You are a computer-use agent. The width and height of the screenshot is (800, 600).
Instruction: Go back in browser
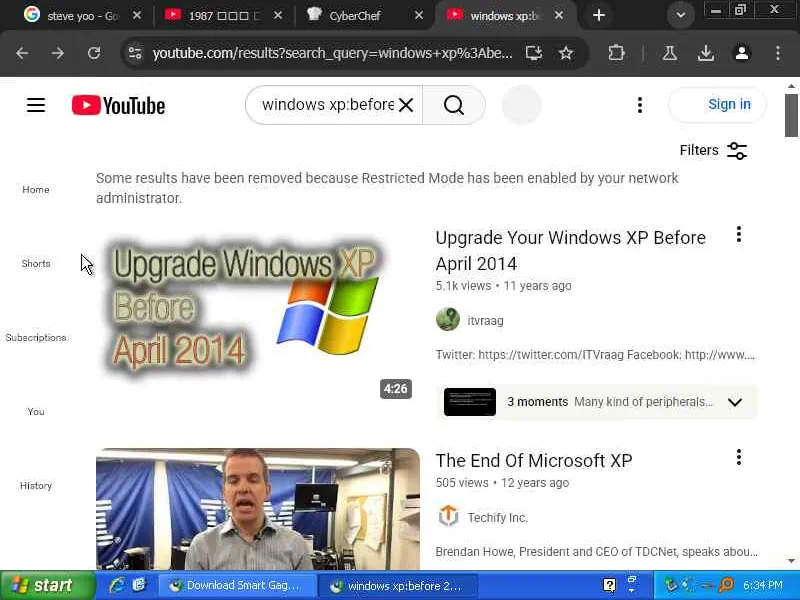(x=22, y=53)
